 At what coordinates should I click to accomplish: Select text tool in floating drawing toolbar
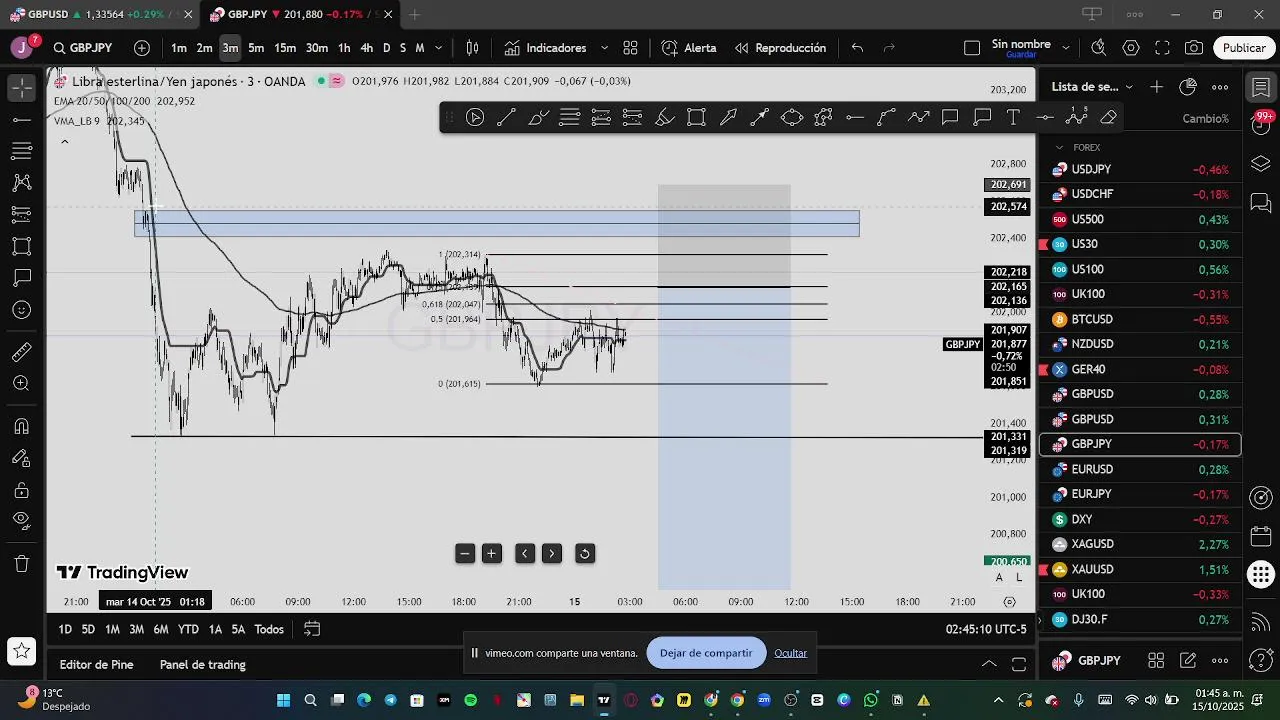1013,118
